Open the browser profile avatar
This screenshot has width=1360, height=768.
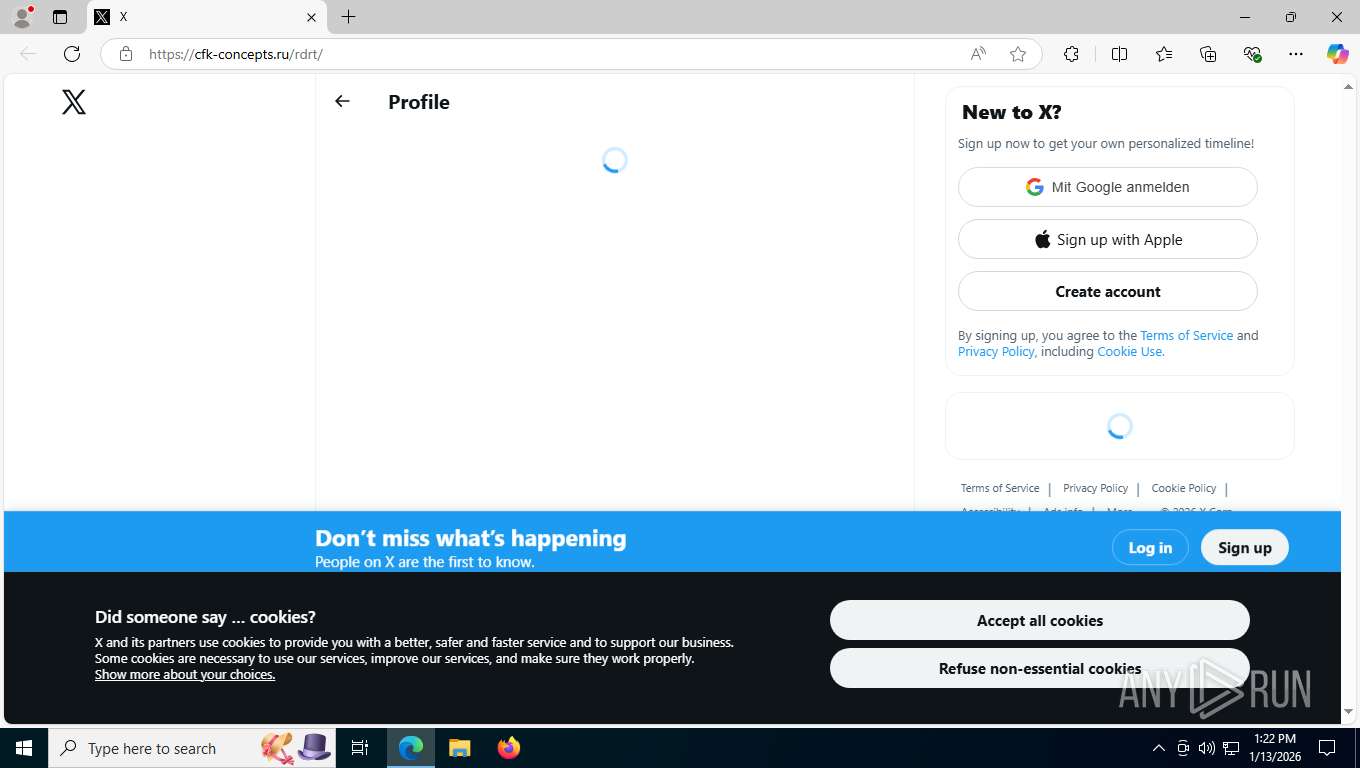click(22, 17)
